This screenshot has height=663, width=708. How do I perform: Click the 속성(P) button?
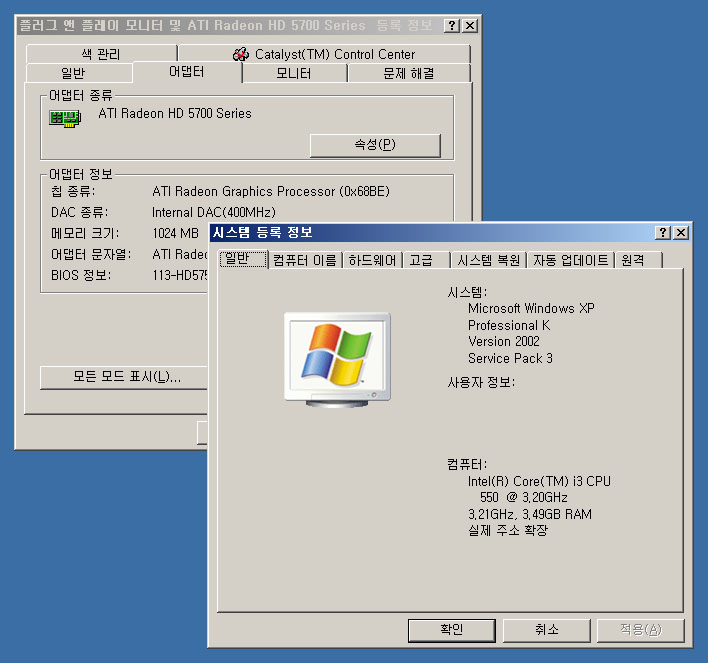375,145
